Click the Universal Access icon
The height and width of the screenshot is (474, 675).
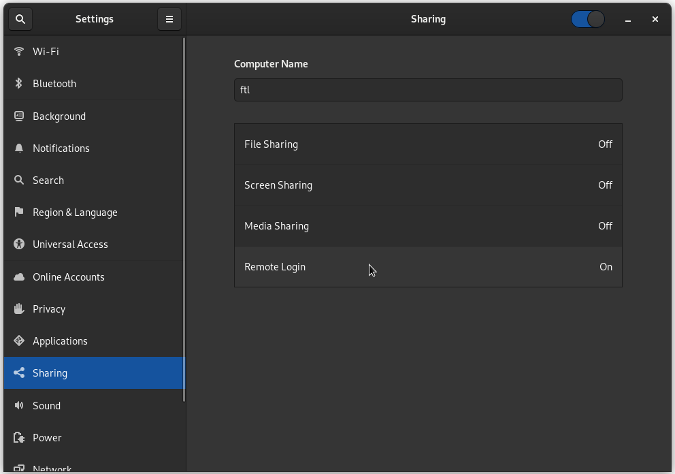(x=19, y=244)
